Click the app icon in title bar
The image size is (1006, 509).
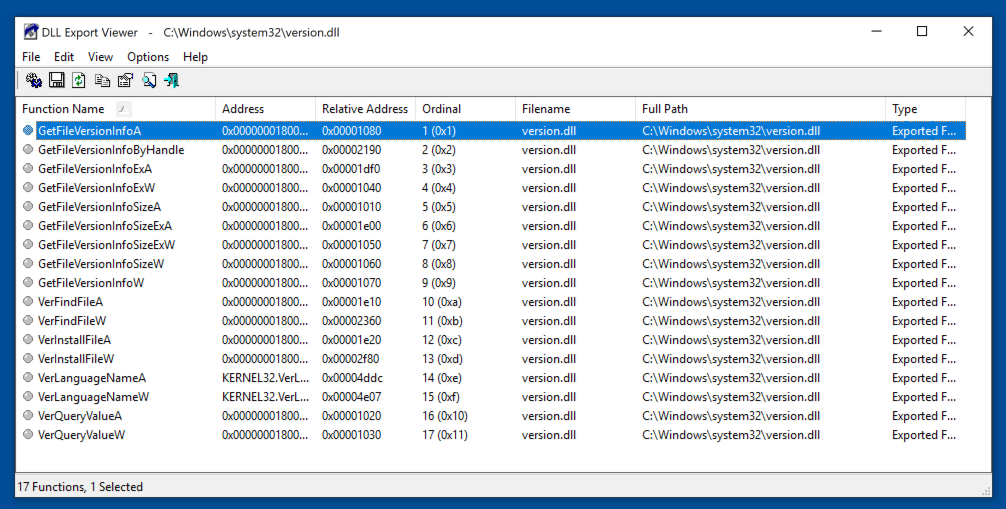pos(31,32)
